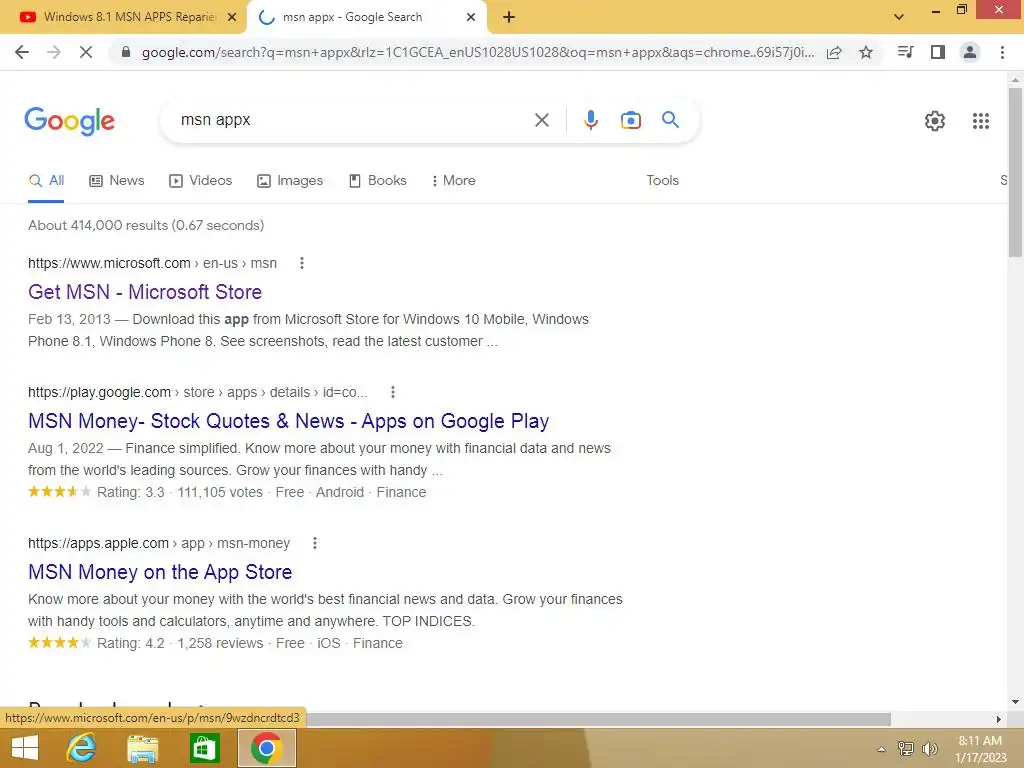This screenshot has height=768, width=1024.
Task: Go to Google logo home
Action: 69,121
